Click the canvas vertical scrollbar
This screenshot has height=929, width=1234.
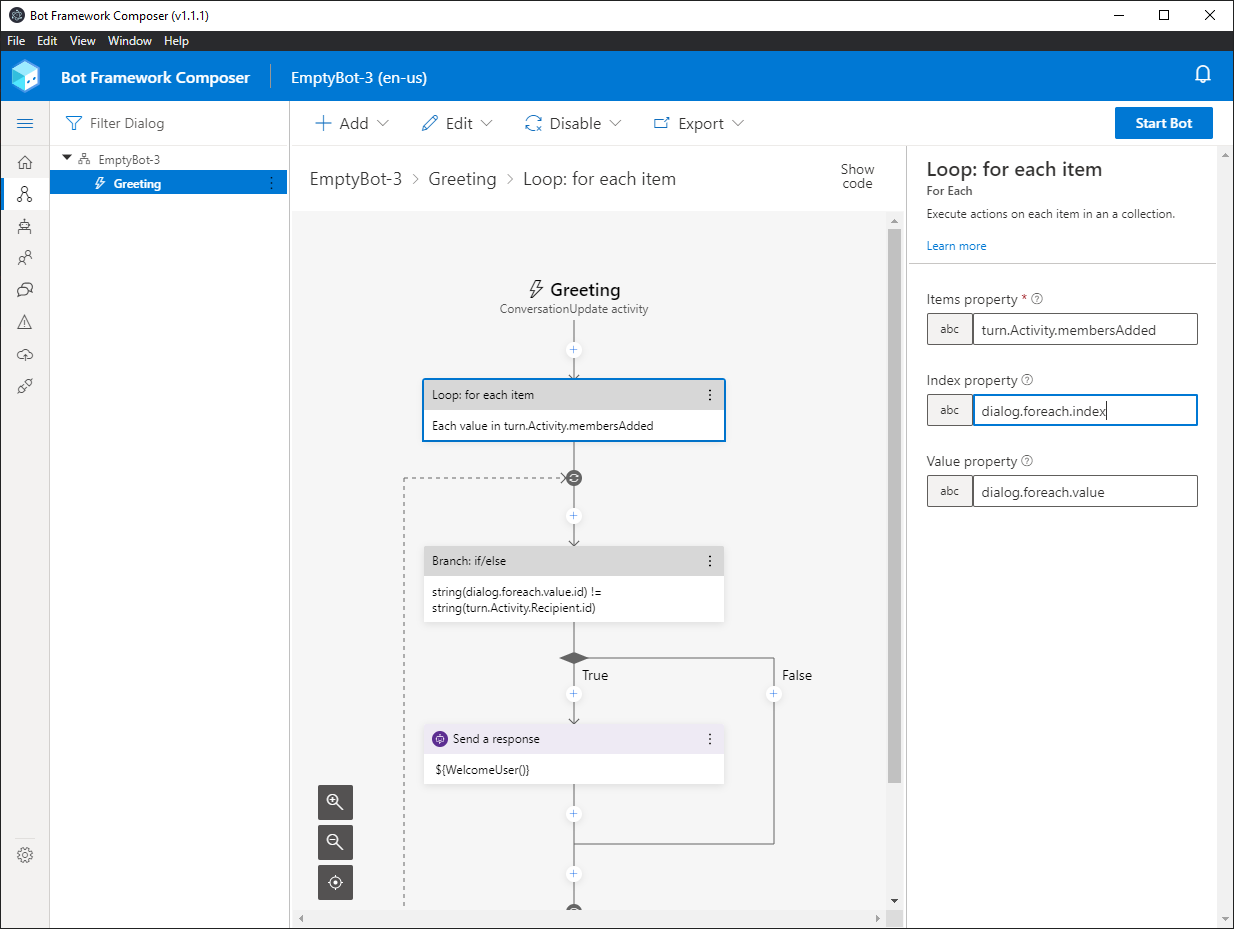[x=895, y=505]
